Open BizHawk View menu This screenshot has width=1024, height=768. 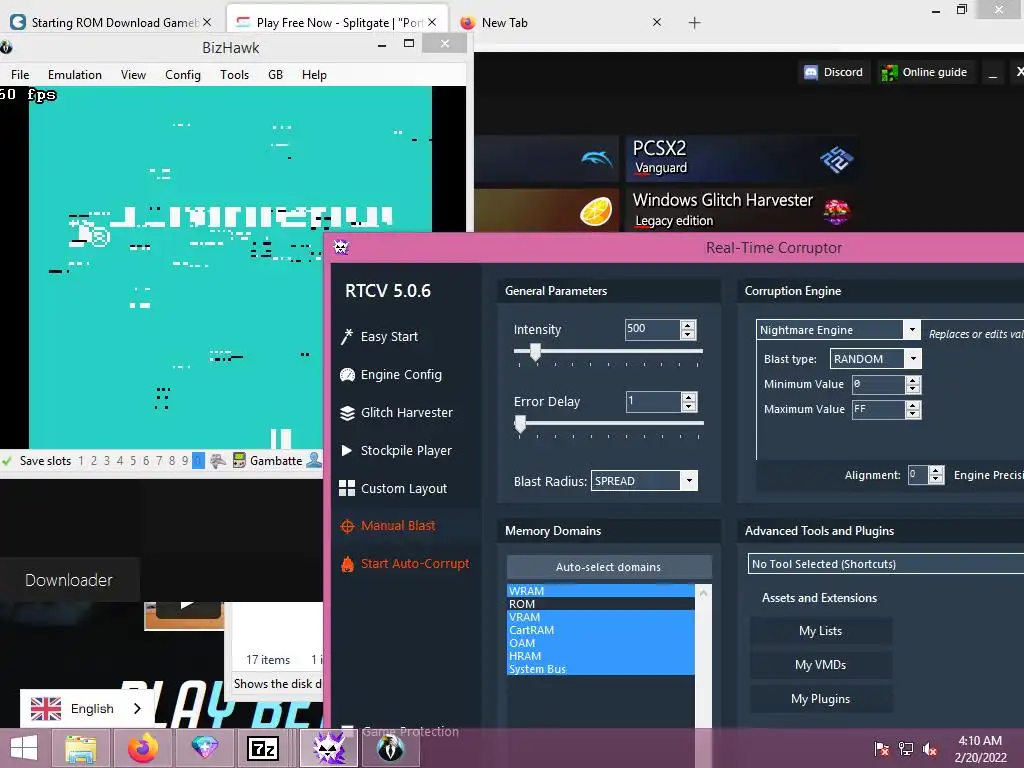click(x=133, y=74)
